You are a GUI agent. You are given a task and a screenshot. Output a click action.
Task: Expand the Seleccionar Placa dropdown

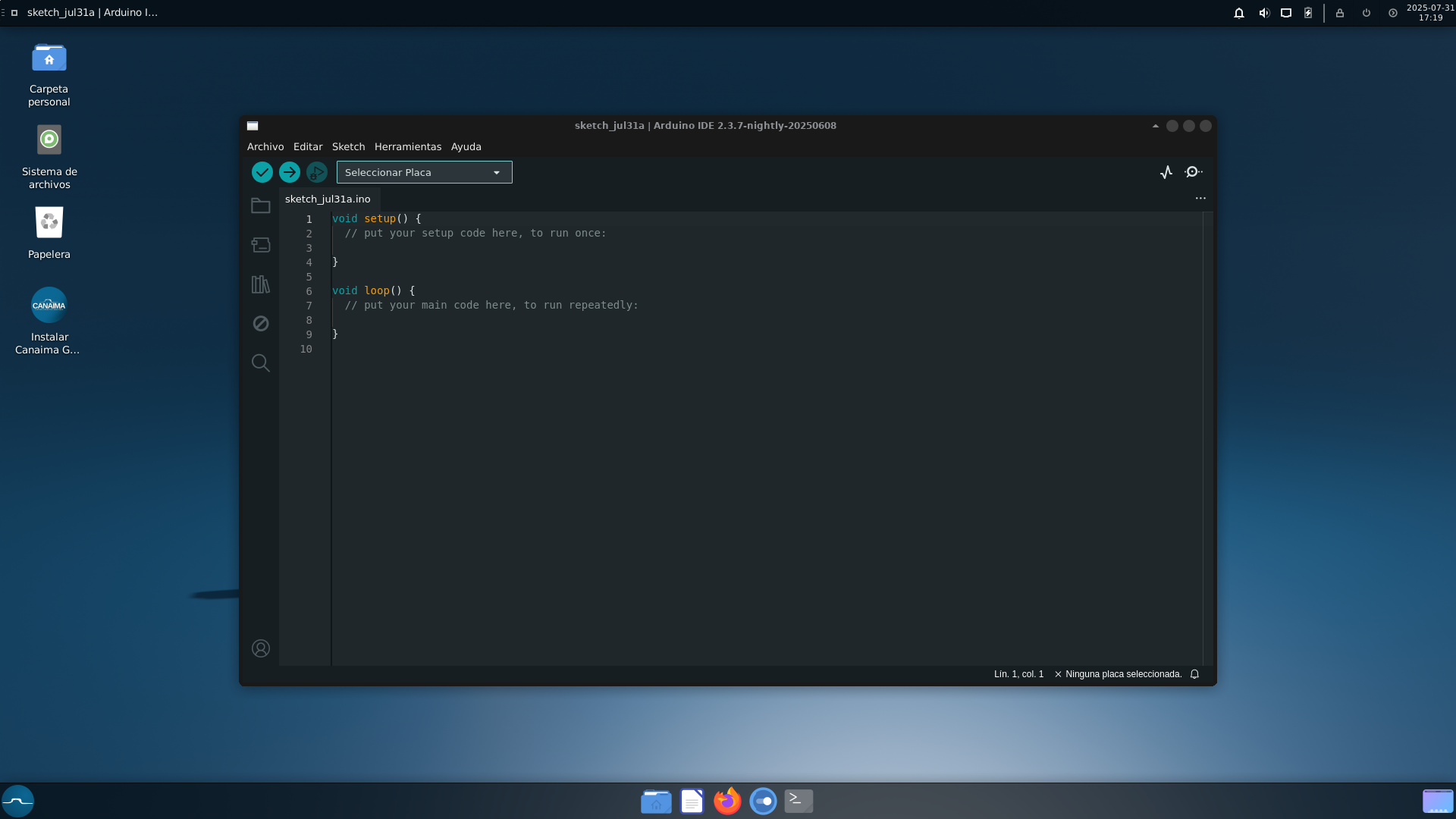425,172
